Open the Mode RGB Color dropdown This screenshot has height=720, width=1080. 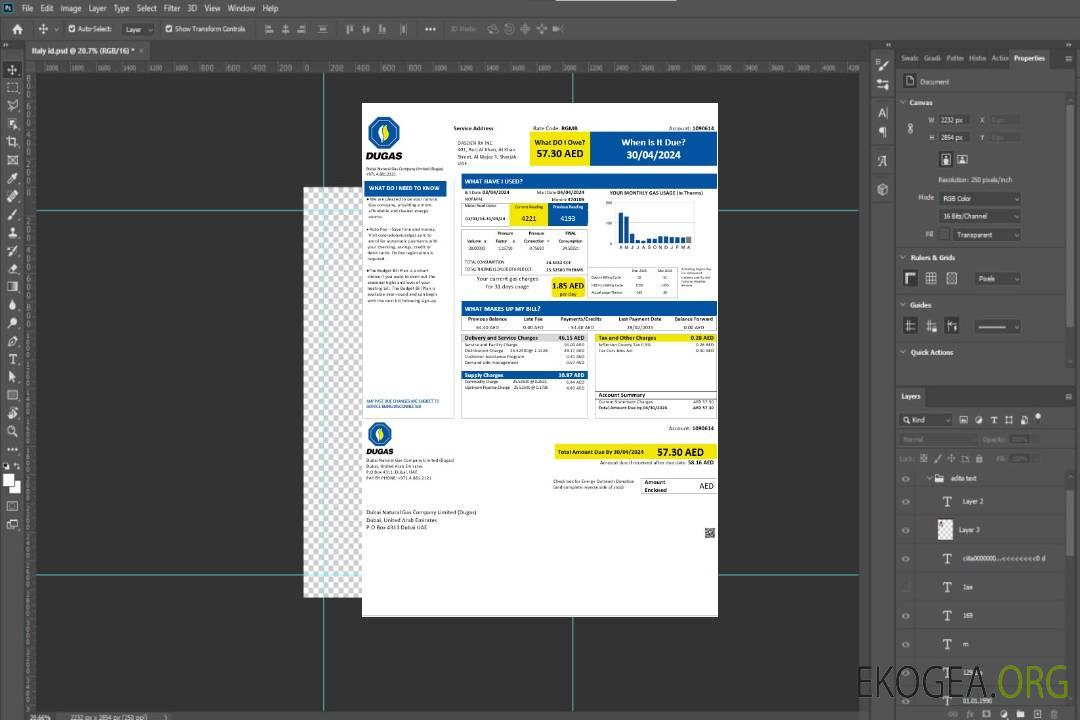[x=979, y=198]
